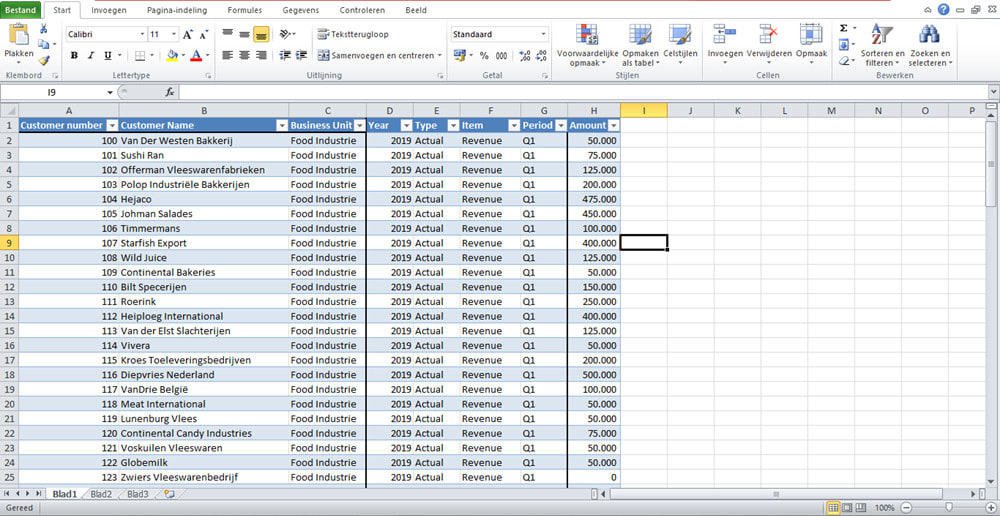Align text to middle vertically
Screen dimensions: 1000x516
[244, 34]
